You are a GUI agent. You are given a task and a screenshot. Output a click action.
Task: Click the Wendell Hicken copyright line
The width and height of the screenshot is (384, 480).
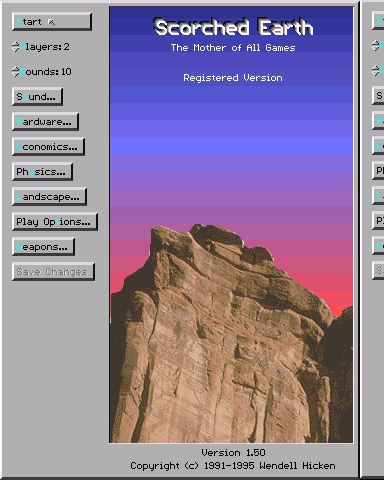pyautogui.click(x=233, y=466)
